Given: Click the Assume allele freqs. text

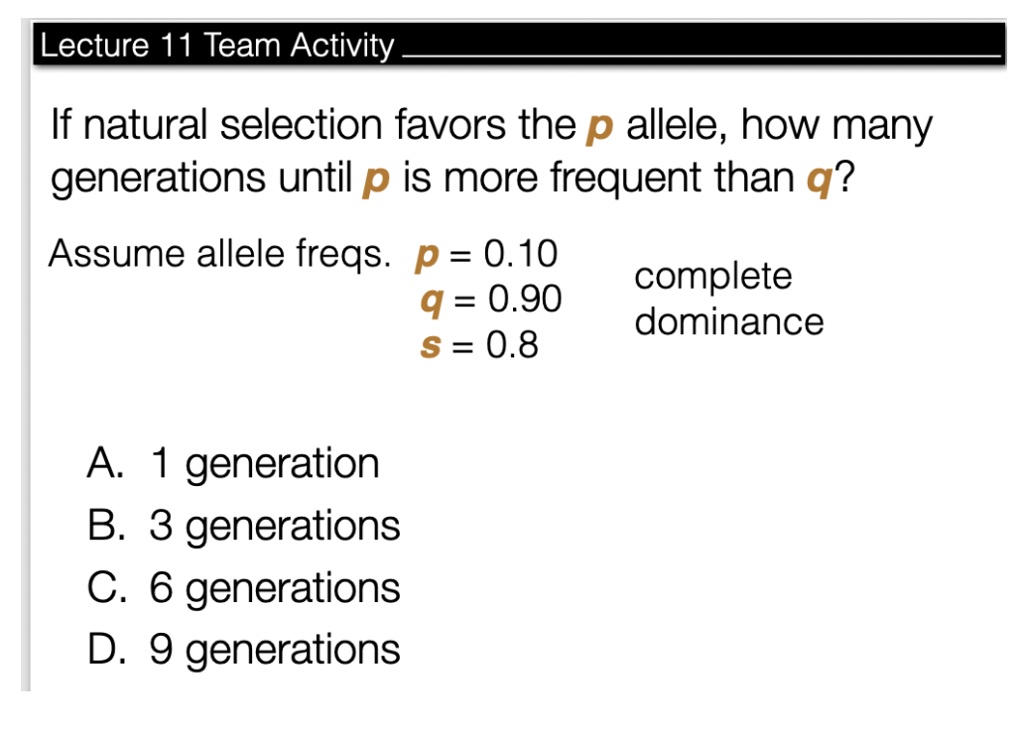Looking at the screenshot, I should point(219,254).
